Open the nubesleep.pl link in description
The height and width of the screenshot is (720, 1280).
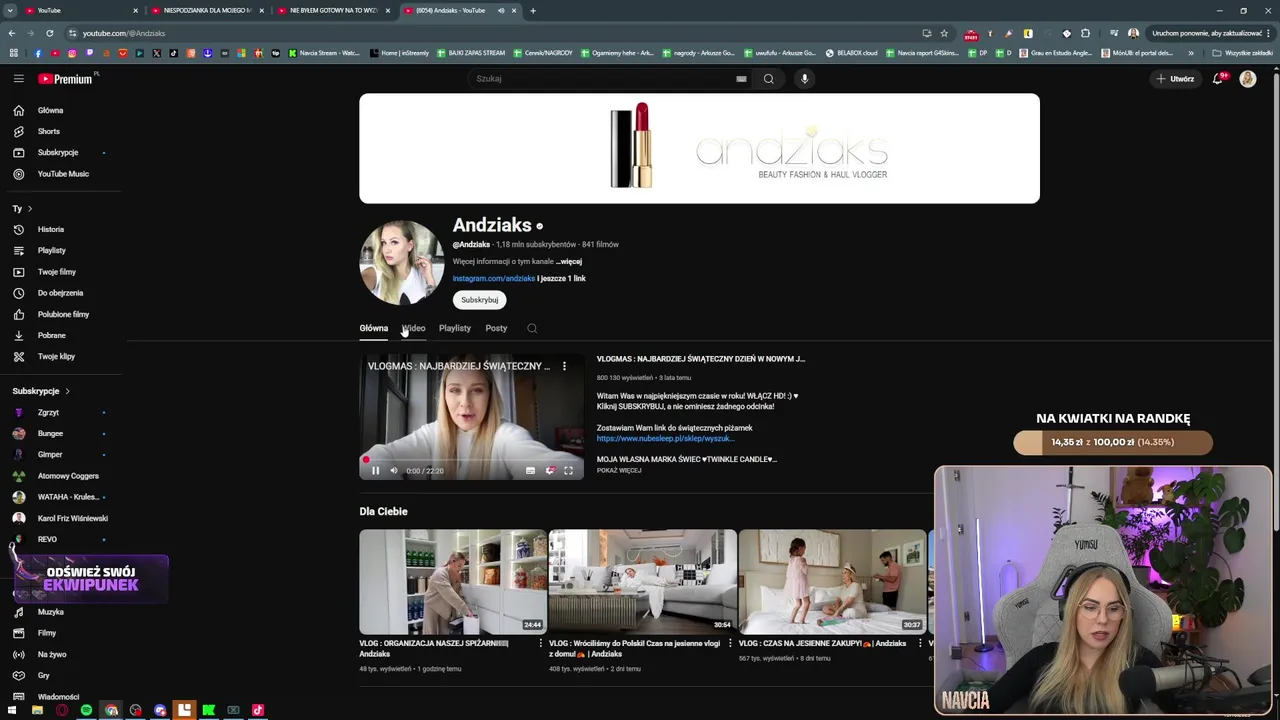coord(665,438)
